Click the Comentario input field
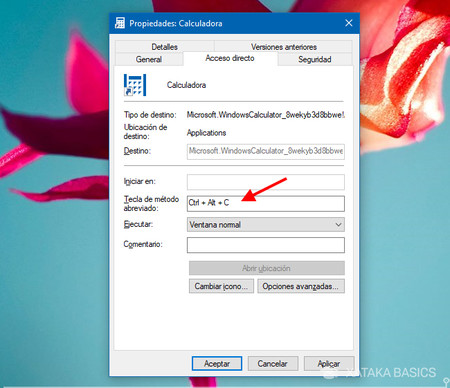The height and width of the screenshot is (388, 450). coord(266,245)
